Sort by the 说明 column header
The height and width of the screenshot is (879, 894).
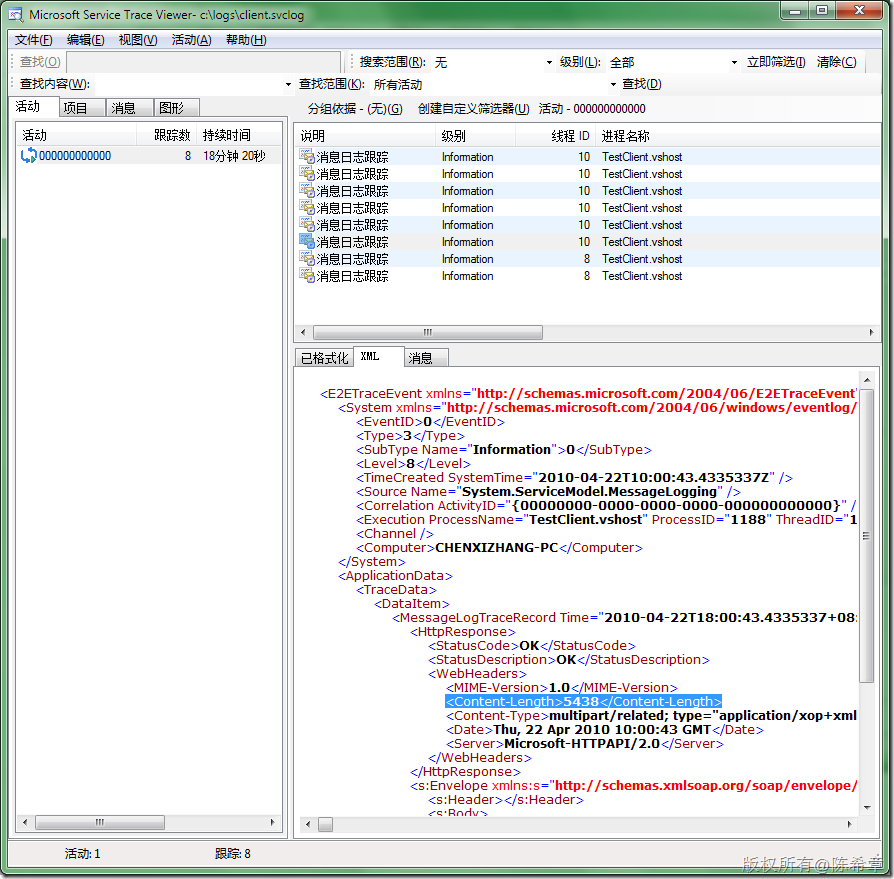coord(365,136)
